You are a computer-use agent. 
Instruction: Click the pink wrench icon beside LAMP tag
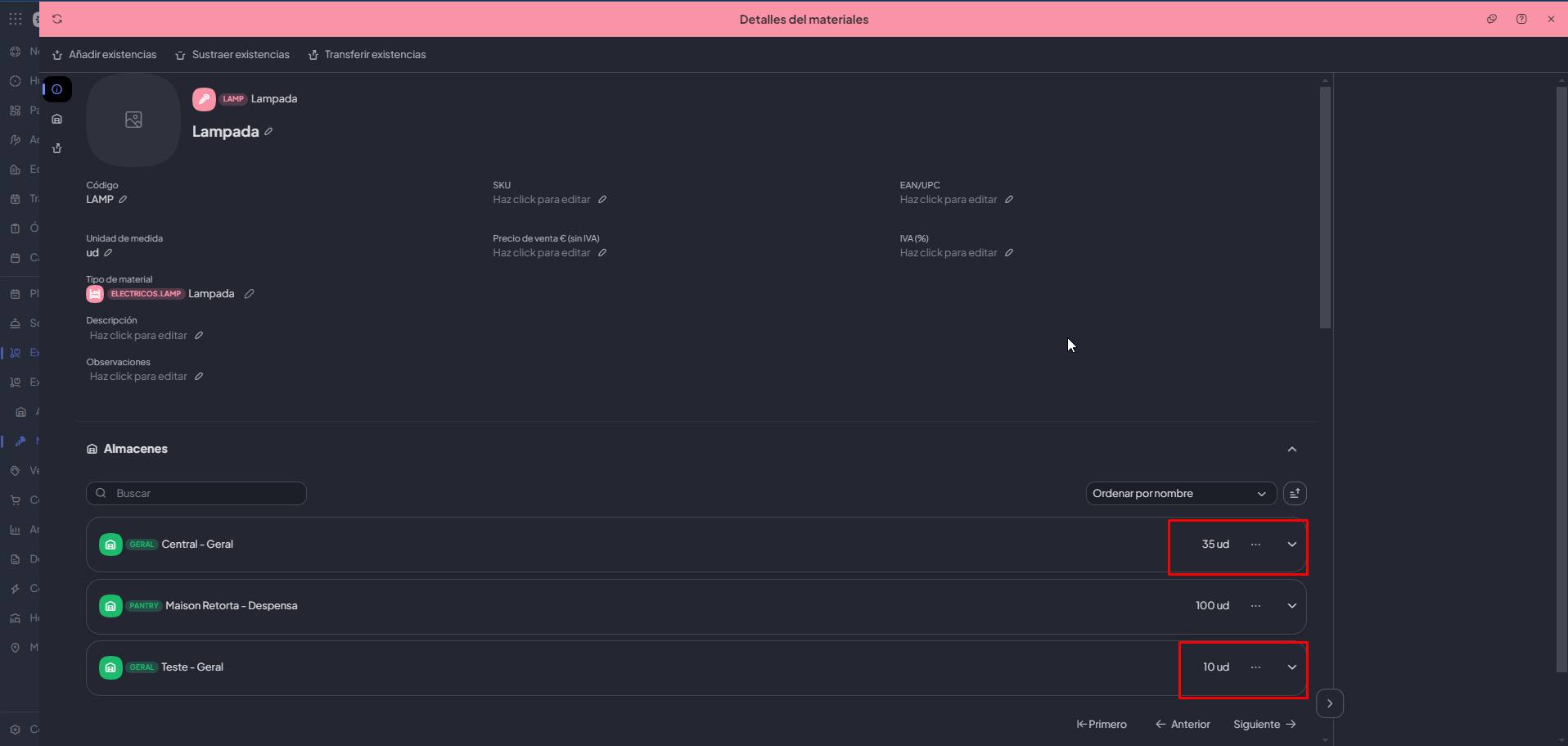(x=204, y=99)
